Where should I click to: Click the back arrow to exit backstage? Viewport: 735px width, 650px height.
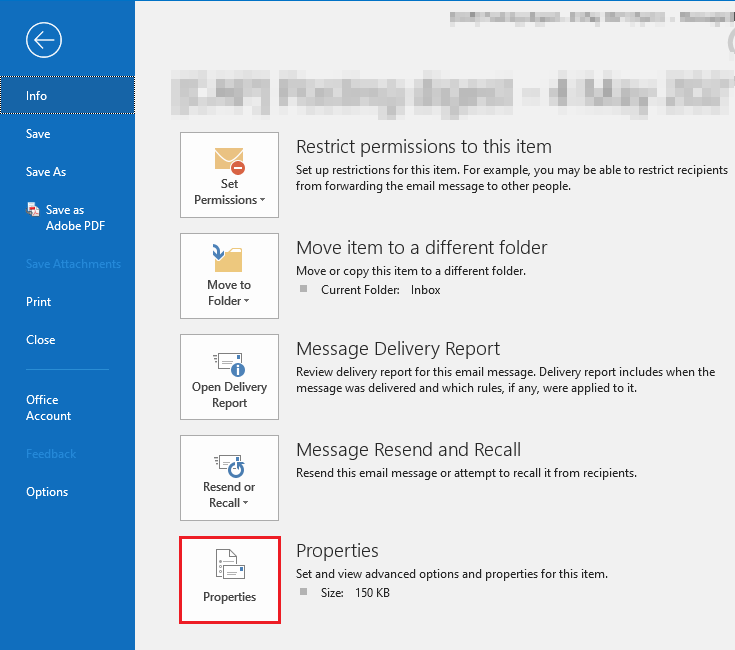click(45, 40)
